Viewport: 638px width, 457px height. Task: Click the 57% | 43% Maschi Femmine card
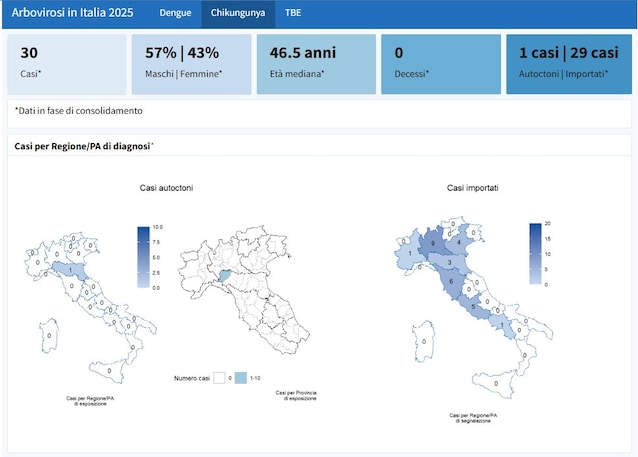[x=192, y=64]
